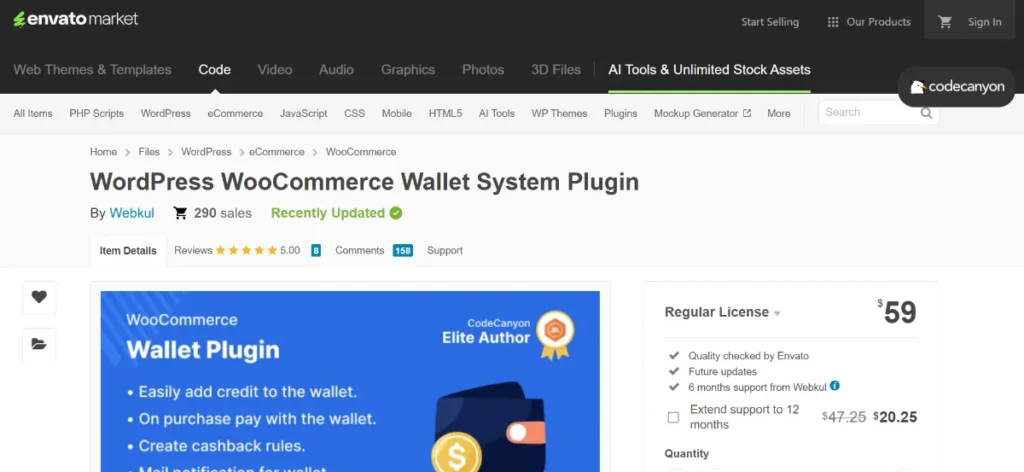Go to WooCommerce breadcrumb
The image size is (1024, 472).
(x=360, y=151)
